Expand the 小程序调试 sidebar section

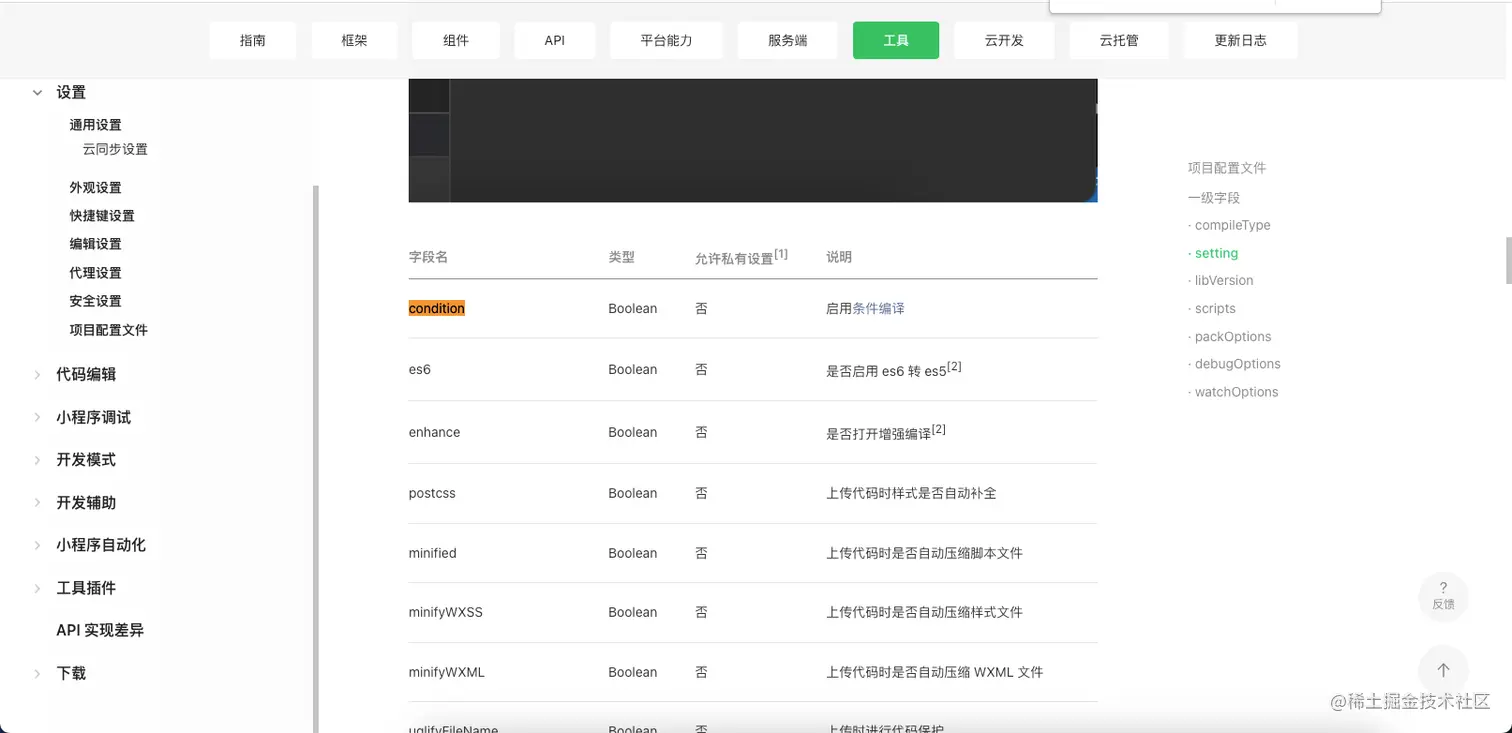[93, 417]
